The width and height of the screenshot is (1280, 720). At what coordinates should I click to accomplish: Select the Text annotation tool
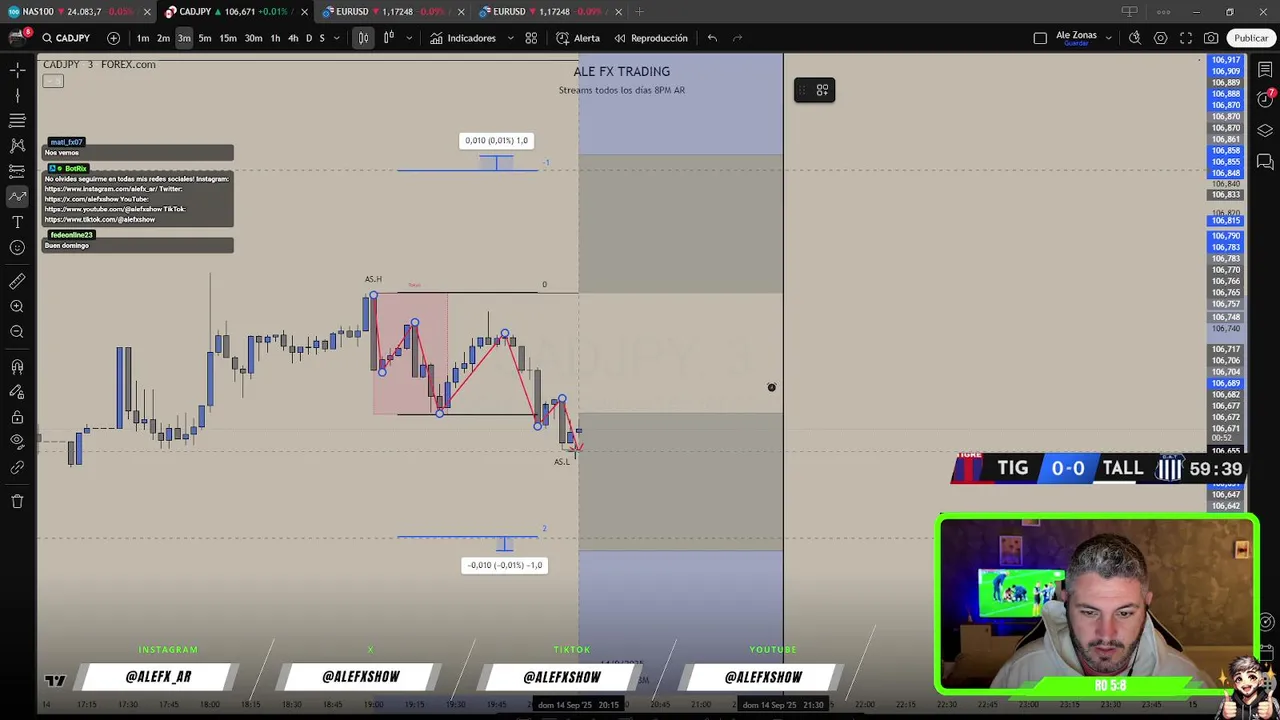click(x=17, y=222)
